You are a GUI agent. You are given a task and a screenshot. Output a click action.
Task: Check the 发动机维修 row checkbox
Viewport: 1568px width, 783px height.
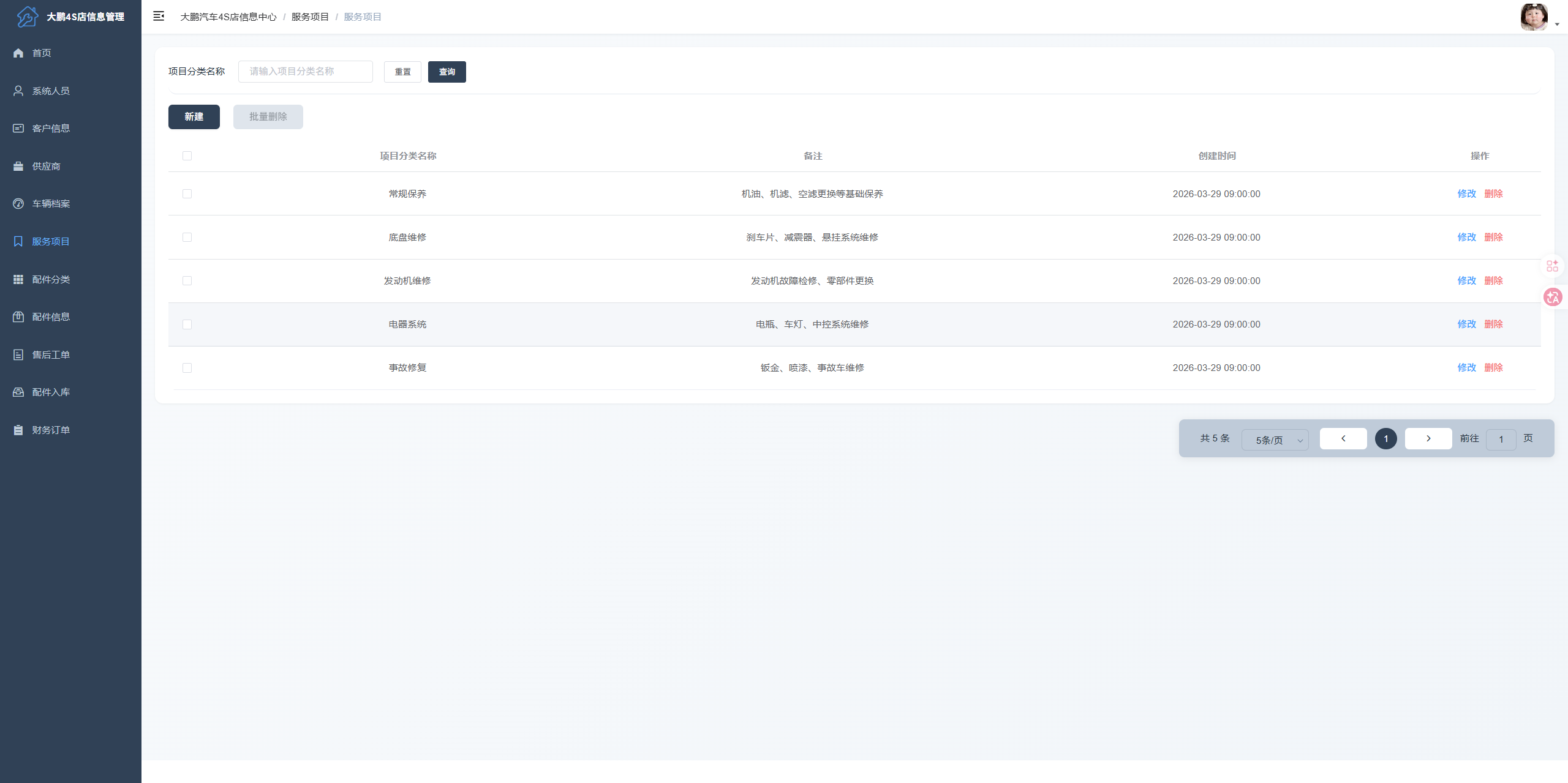[187, 281]
